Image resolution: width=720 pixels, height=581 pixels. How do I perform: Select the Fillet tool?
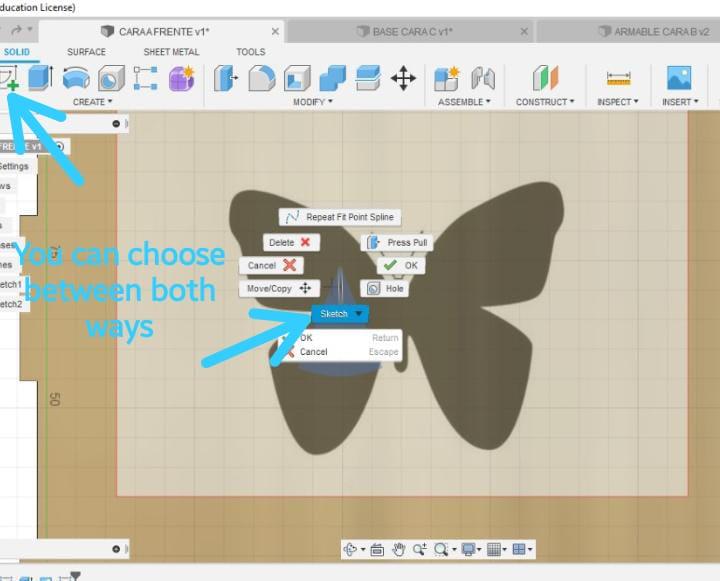point(262,78)
